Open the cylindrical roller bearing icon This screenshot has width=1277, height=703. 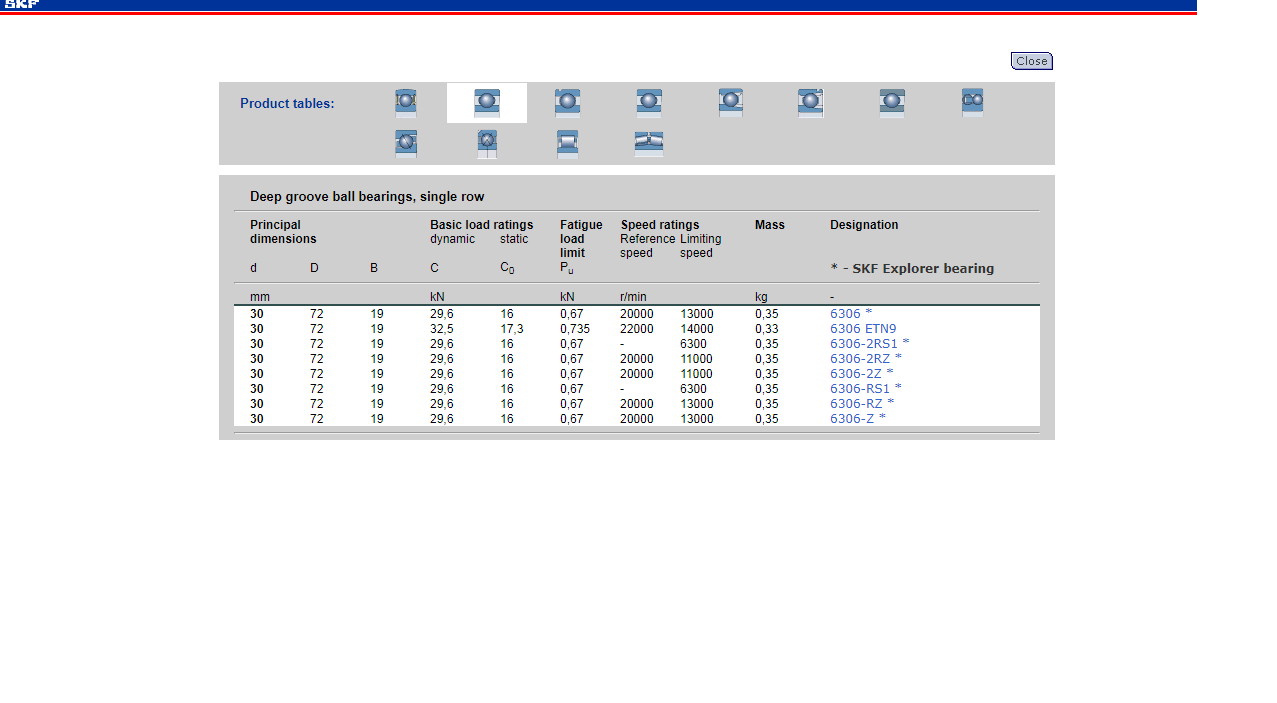click(x=567, y=144)
